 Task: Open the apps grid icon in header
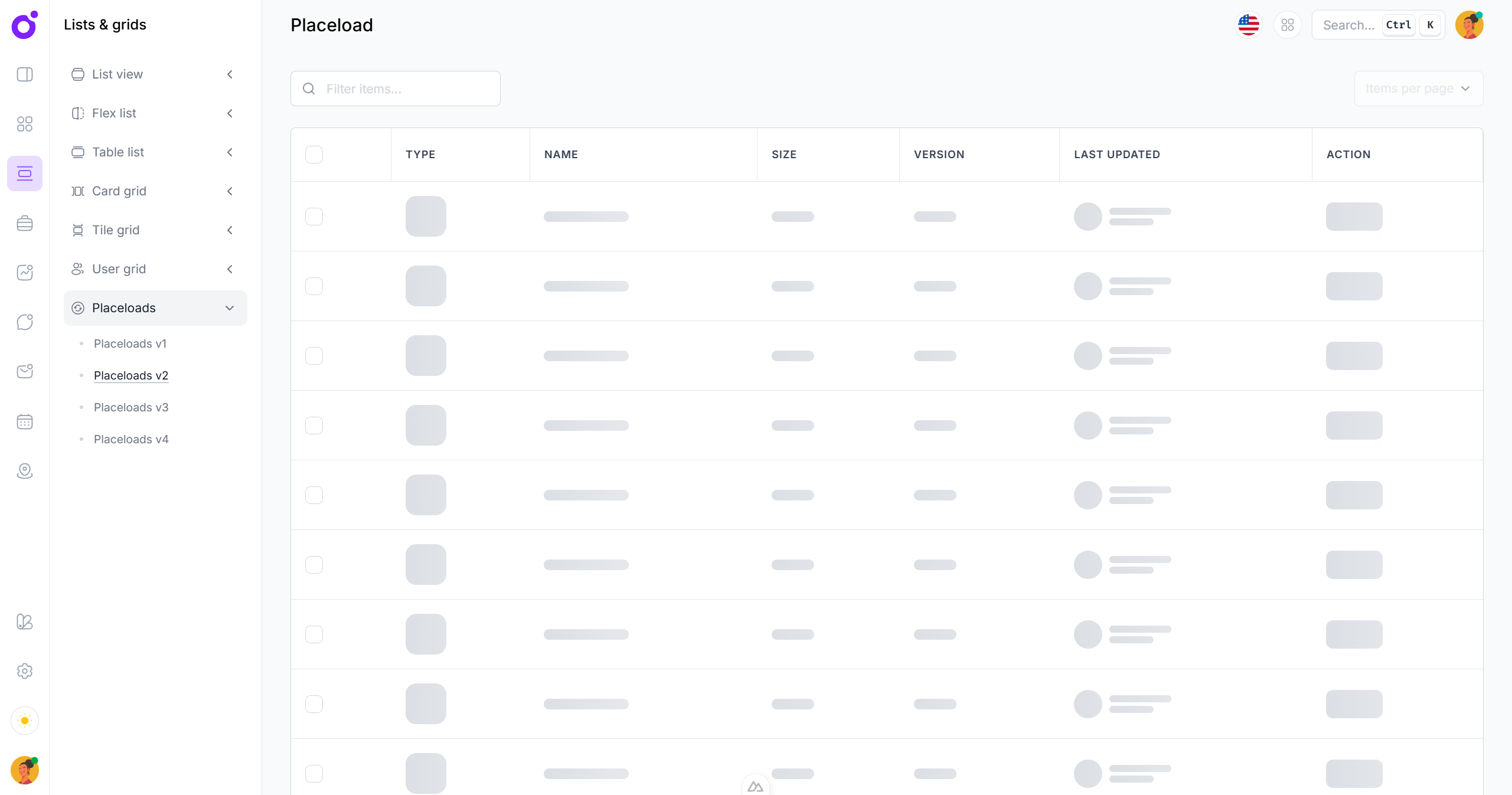coord(1287,25)
